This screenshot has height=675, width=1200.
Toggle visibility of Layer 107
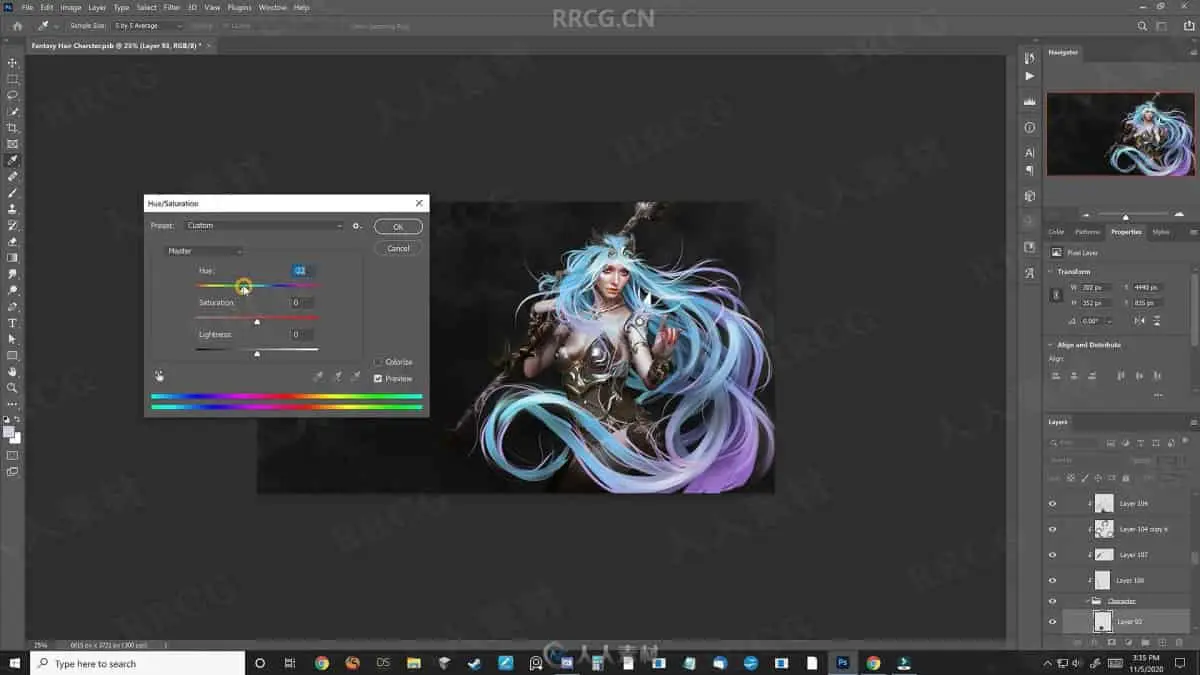pyautogui.click(x=1052, y=554)
